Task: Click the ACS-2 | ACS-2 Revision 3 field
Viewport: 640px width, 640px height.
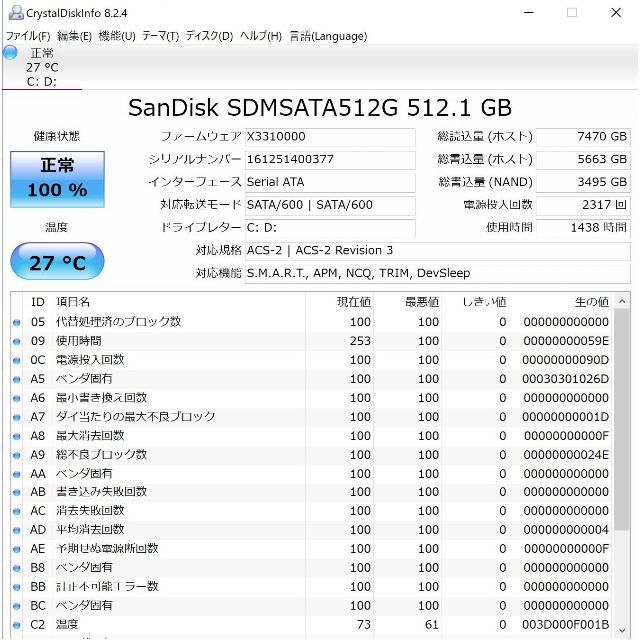Action: 438,251
